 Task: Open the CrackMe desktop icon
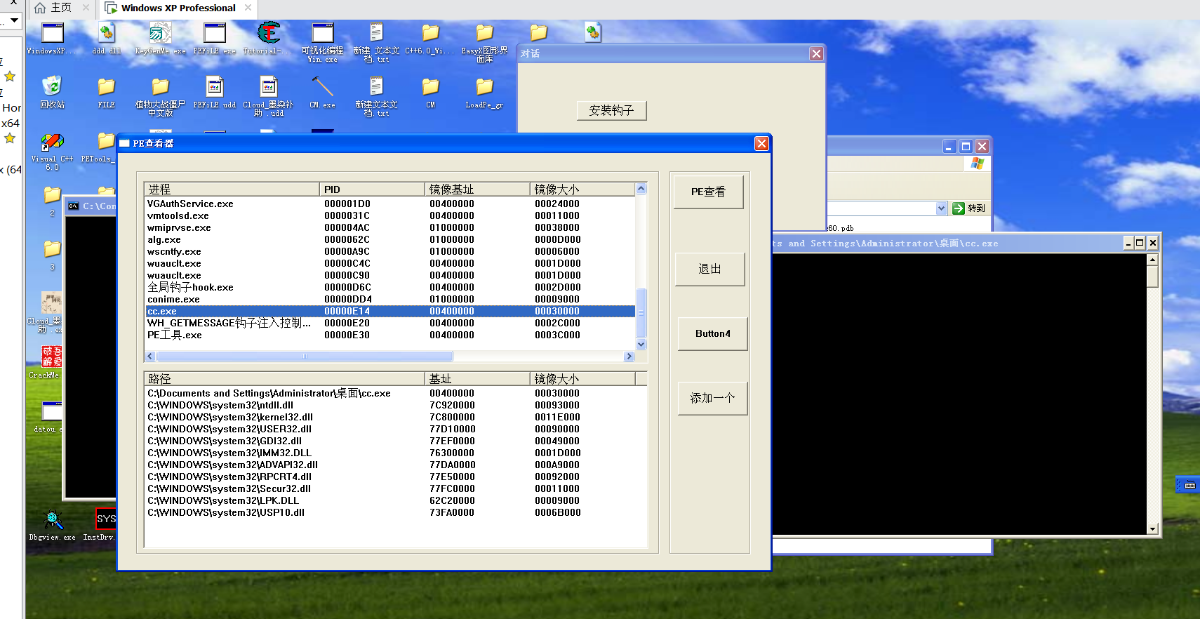[x=50, y=362]
